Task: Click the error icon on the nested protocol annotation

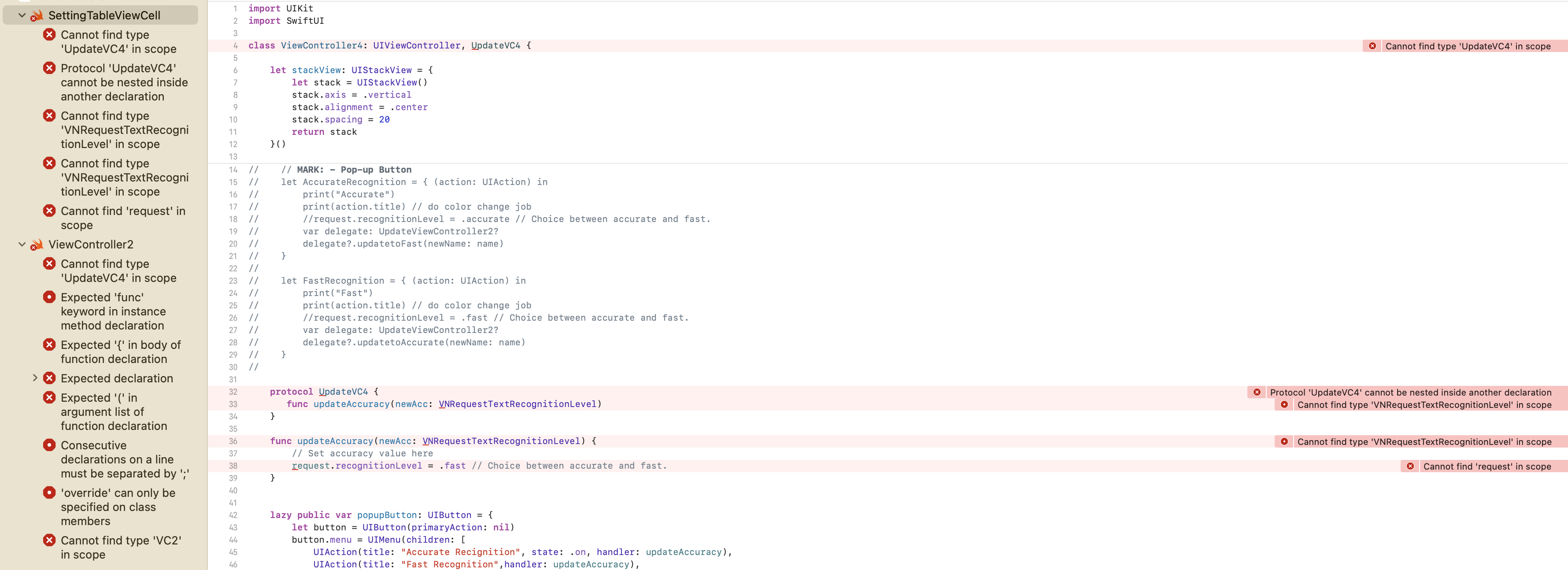Action: point(1257,393)
